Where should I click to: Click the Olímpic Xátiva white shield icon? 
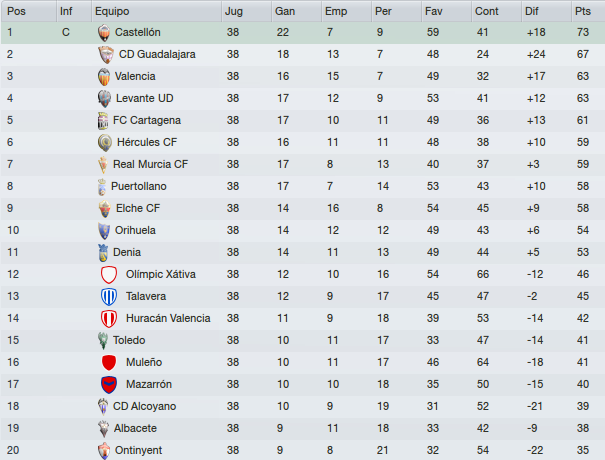(109, 275)
